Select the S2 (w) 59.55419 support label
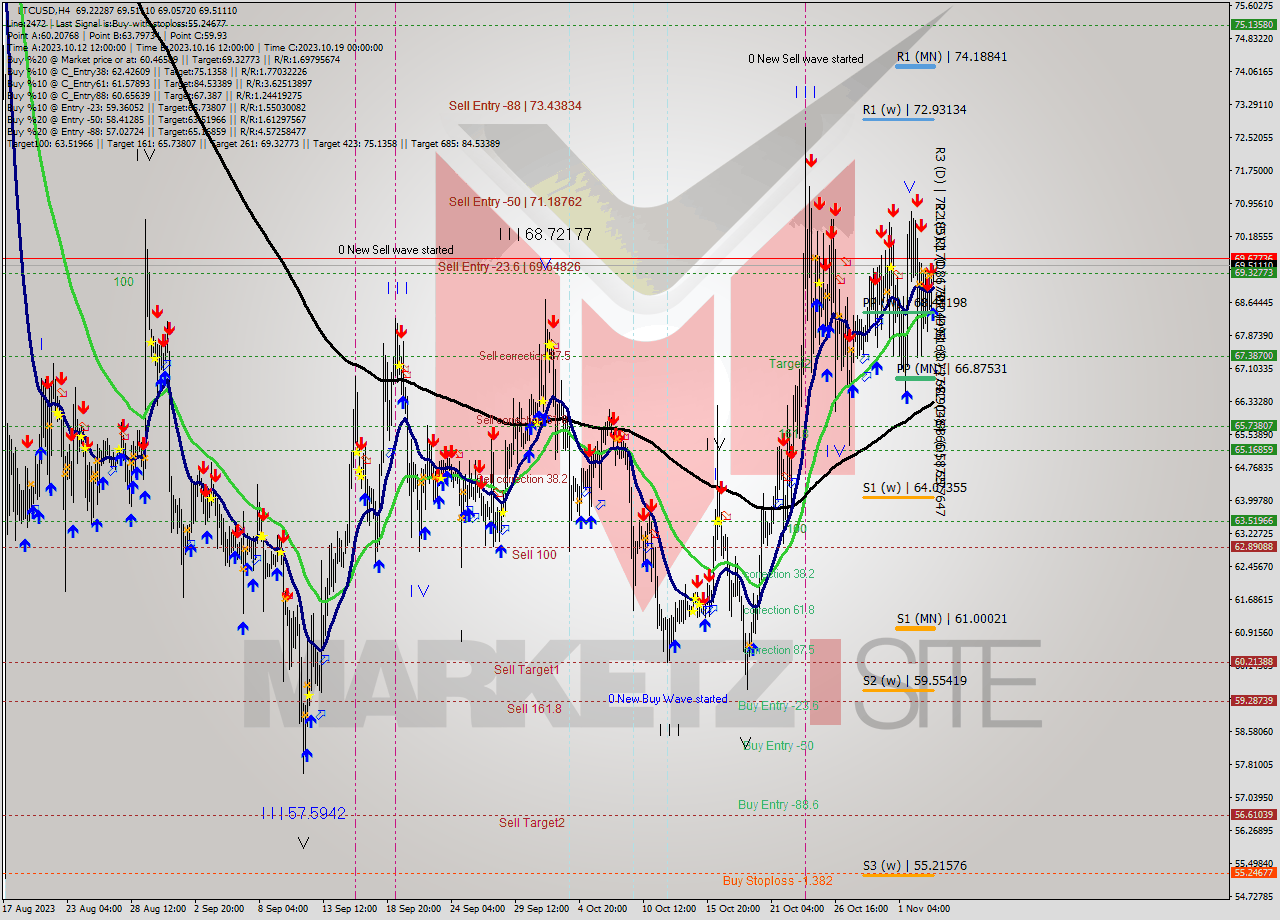This screenshot has height=920, width=1280. tap(915, 681)
